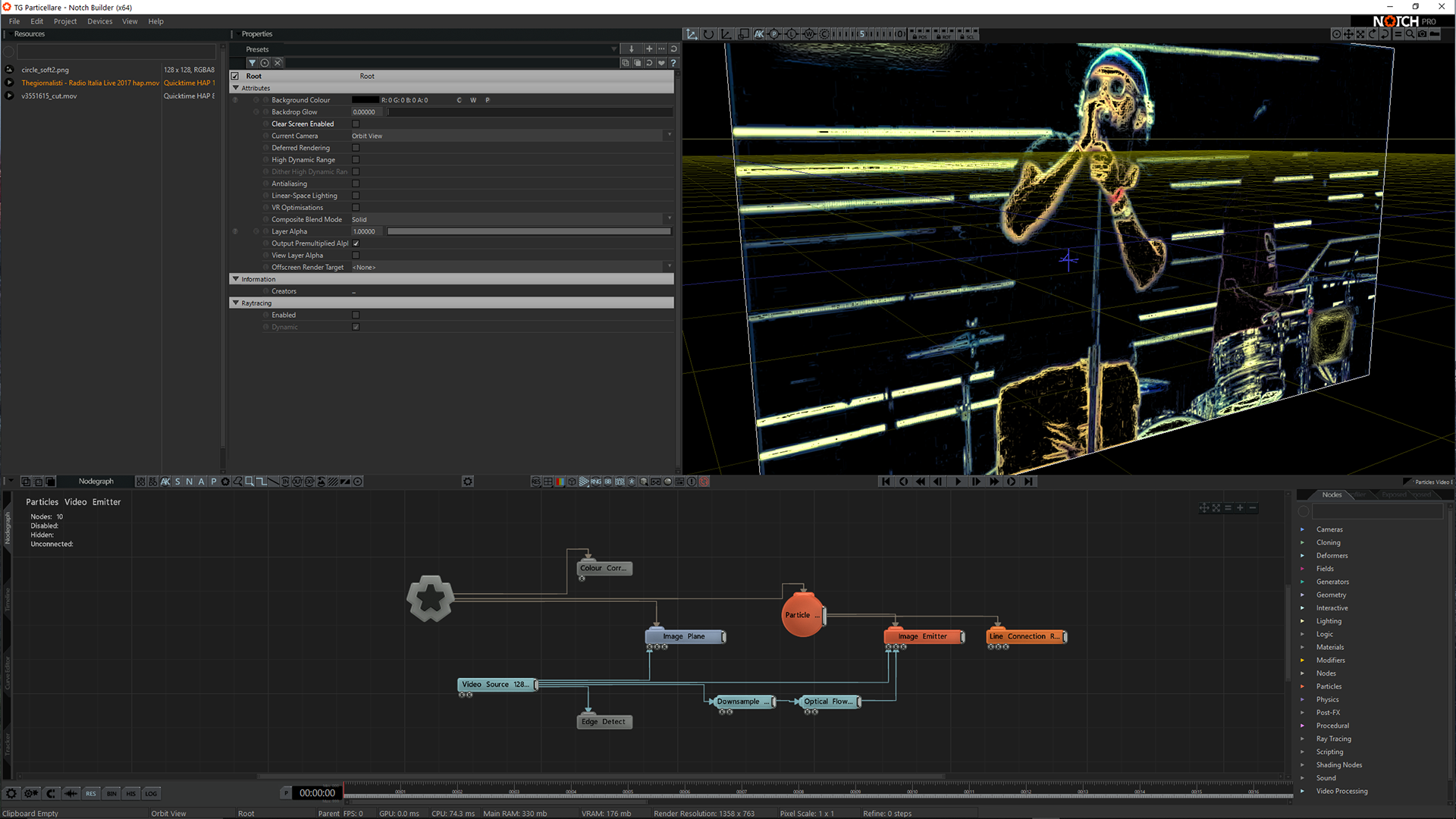This screenshot has height=819, width=1456.
Task: Toggle the ROT lock in viewport toolbar
Action: pos(943,34)
